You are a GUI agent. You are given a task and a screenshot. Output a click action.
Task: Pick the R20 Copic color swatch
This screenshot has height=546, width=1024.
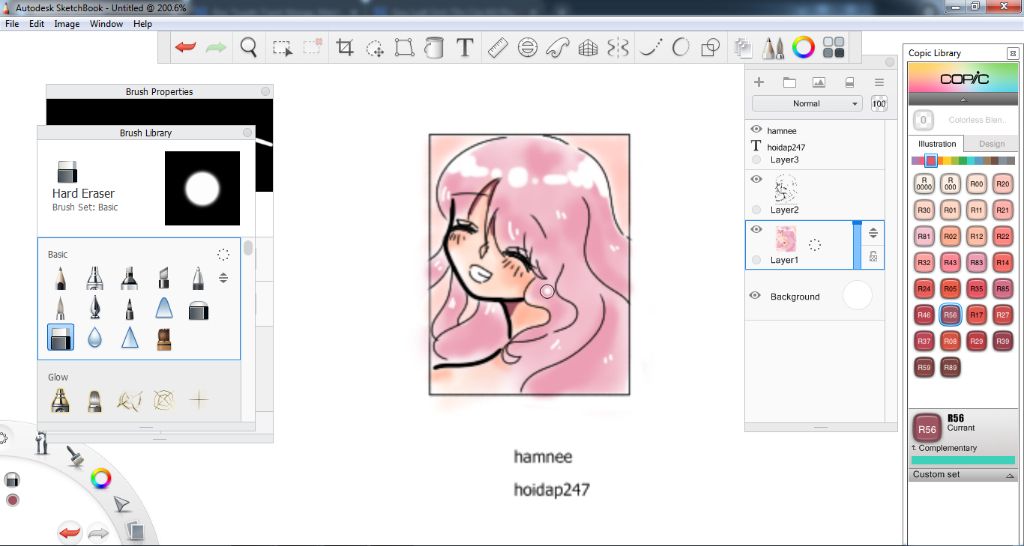click(1002, 184)
